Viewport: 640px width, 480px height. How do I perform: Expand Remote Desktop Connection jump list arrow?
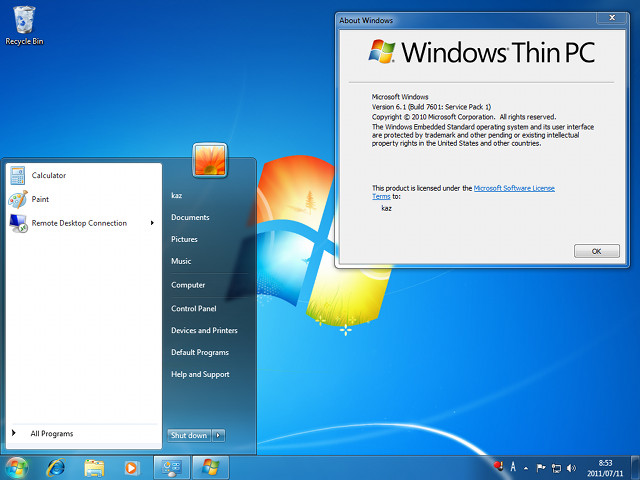coord(152,223)
